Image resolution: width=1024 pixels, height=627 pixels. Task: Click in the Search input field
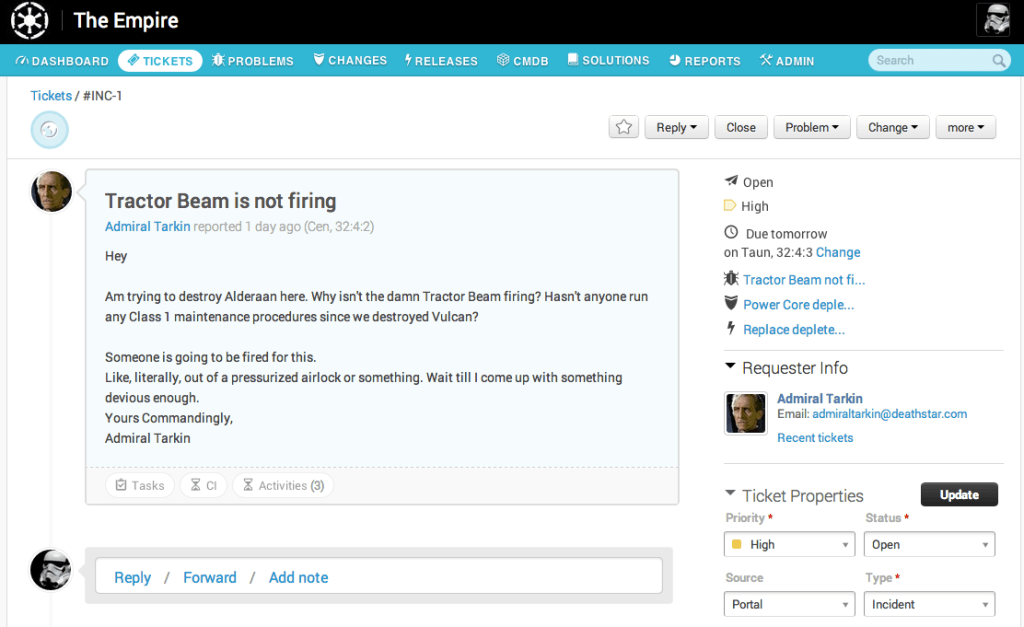coord(930,61)
